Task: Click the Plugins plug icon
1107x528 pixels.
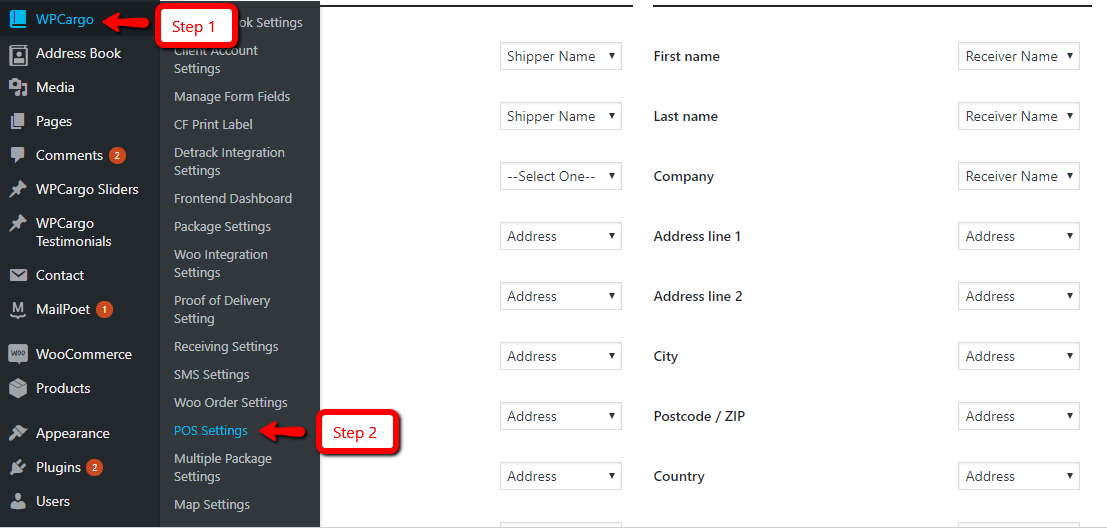Action: click(x=18, y=467)
